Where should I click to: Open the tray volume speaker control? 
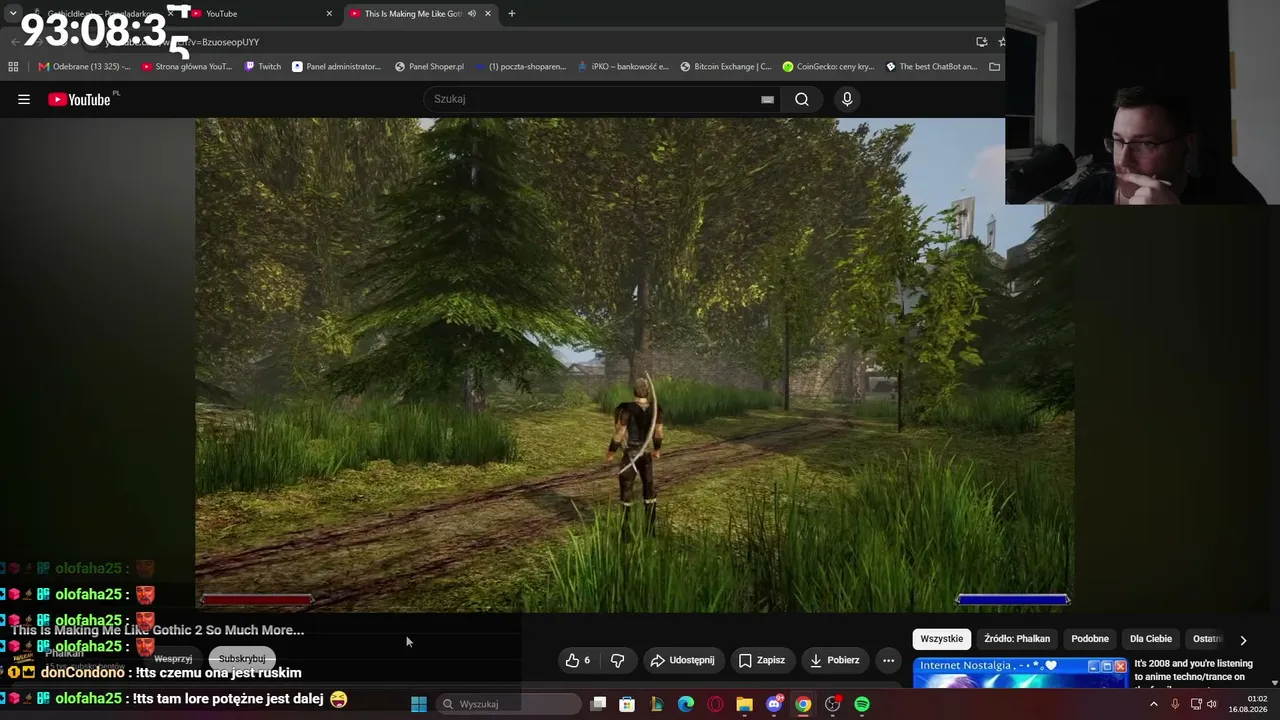[1212, 704]
